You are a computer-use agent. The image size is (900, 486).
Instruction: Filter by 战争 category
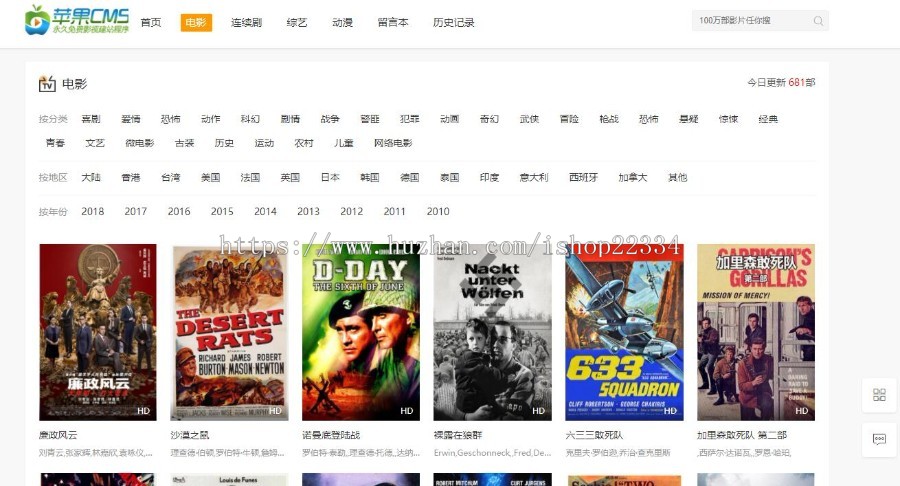(330, 119)
